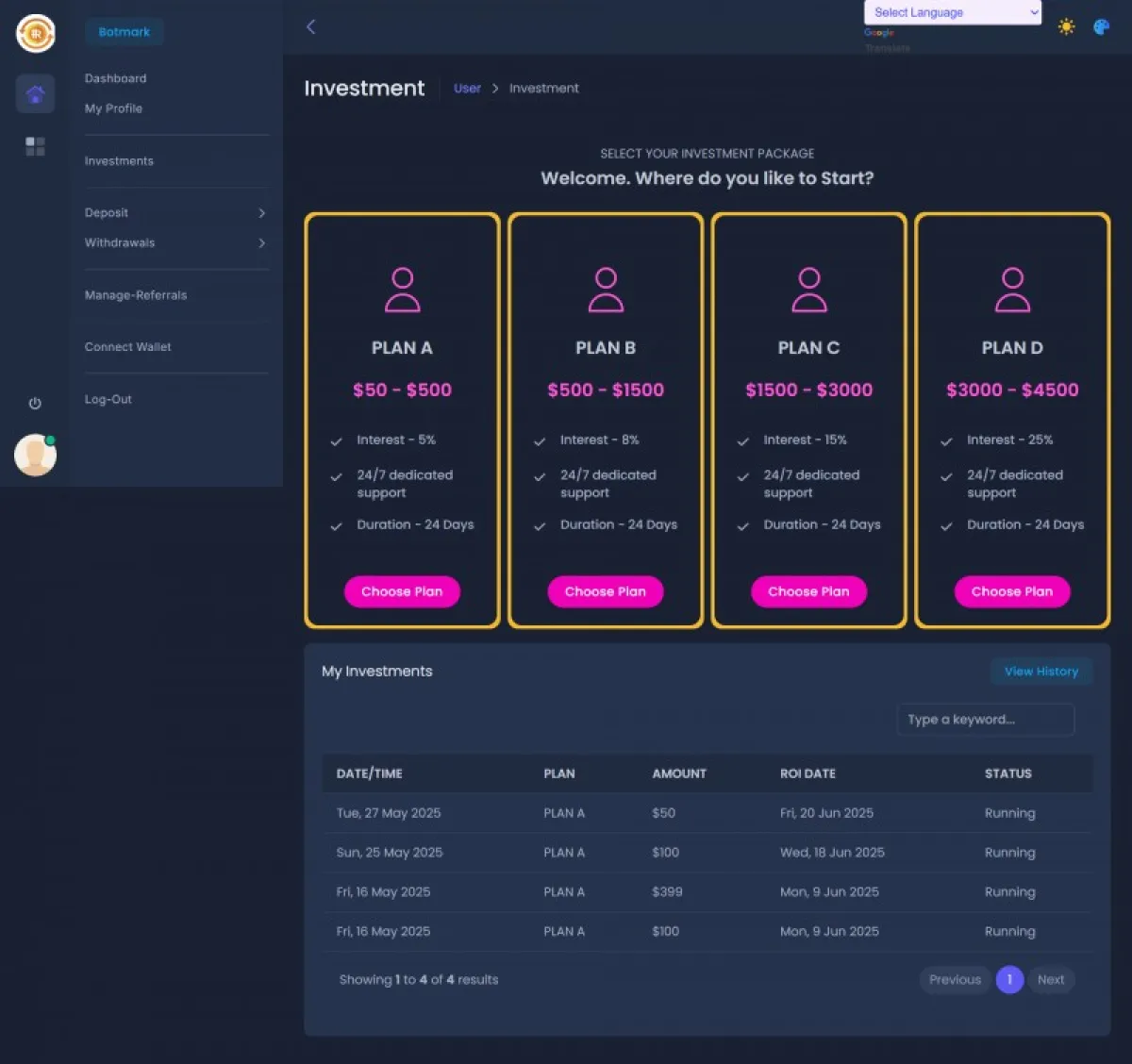The height and width of the screenshot is (1064, 1132).
Task: Click the View History button
Action: [x=1041, y=672]
